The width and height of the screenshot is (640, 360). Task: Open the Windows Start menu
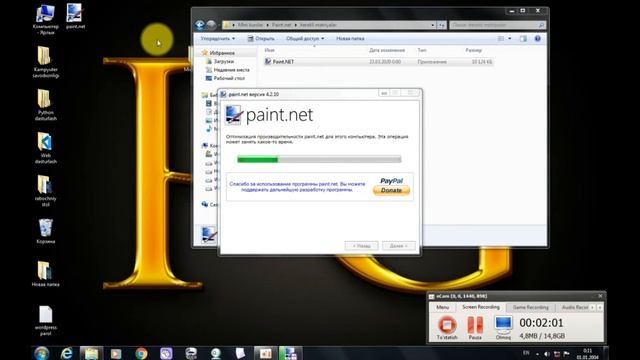point(42,353)
